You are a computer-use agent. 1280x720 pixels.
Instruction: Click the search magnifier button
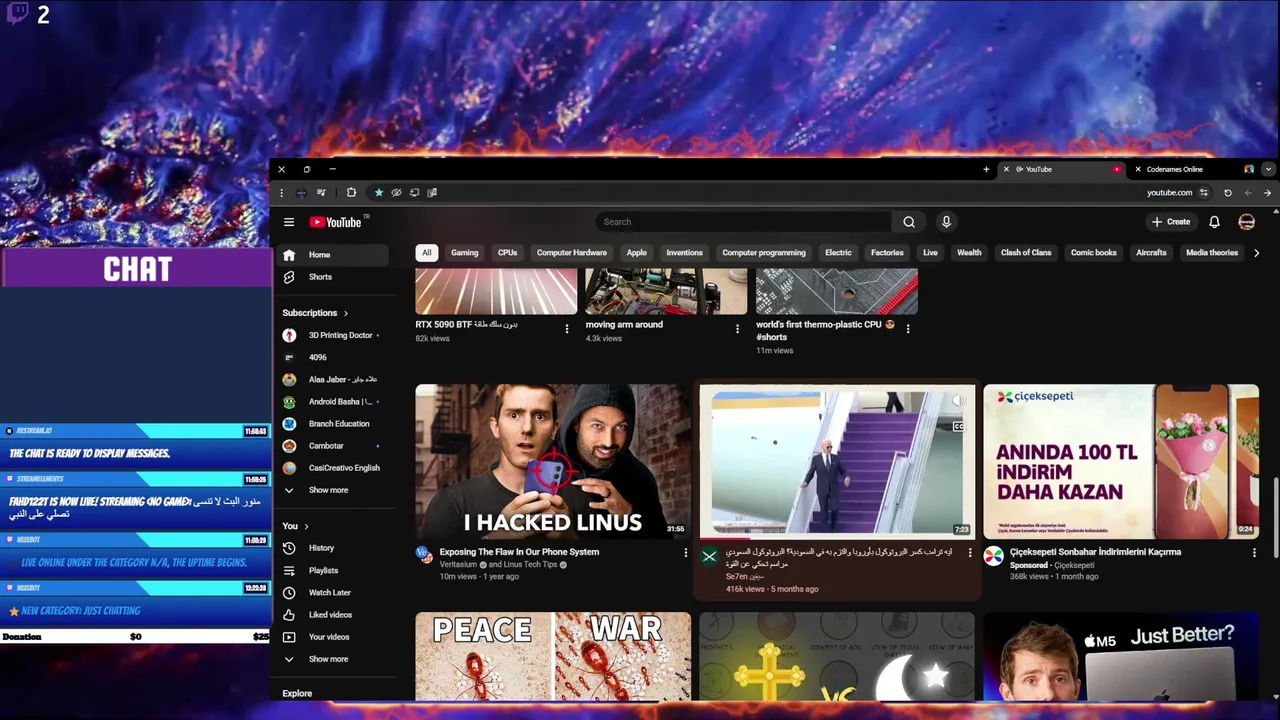(909, 222)
